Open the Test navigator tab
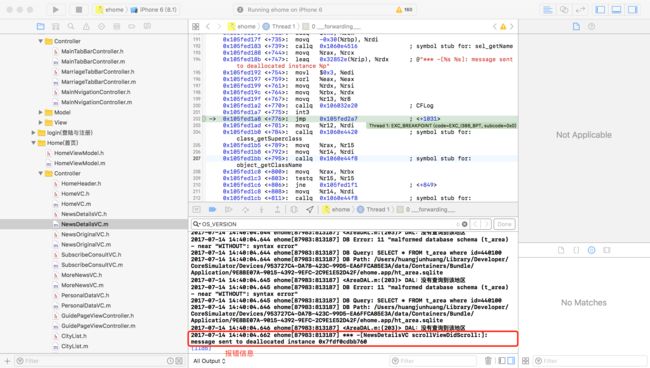The image size is (650, 368). click(102, 27)
